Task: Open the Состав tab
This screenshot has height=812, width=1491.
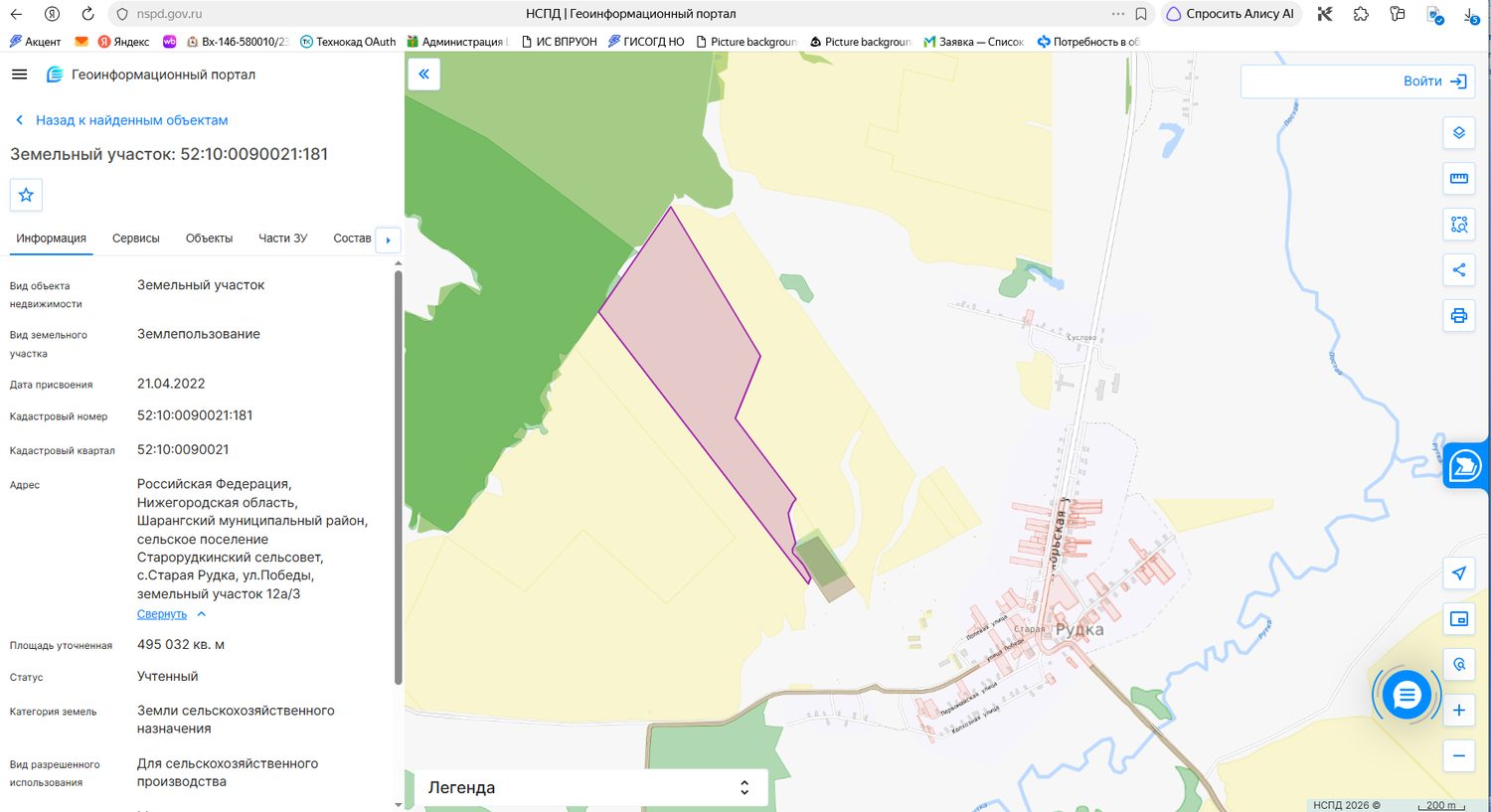Action: pos(352,239)
